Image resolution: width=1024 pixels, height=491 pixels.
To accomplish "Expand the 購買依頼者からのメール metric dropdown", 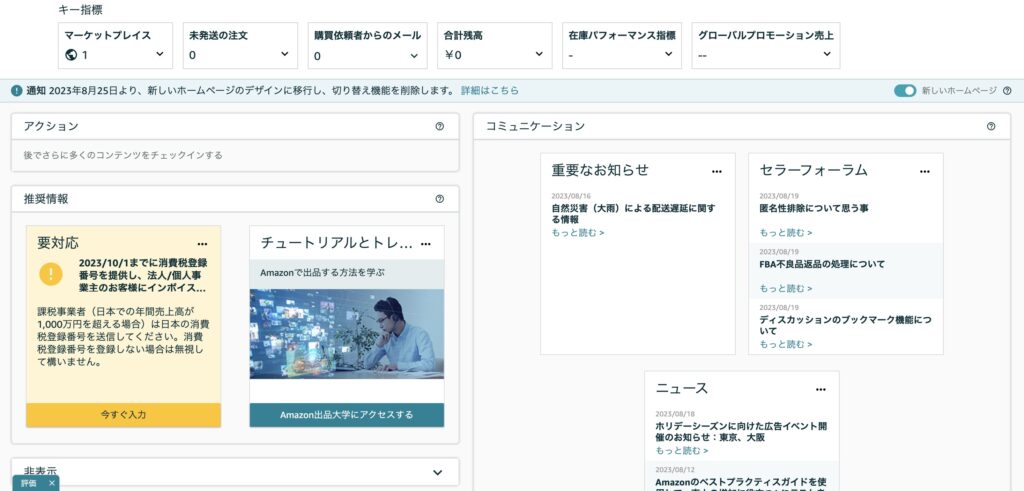I will [414, 55].
